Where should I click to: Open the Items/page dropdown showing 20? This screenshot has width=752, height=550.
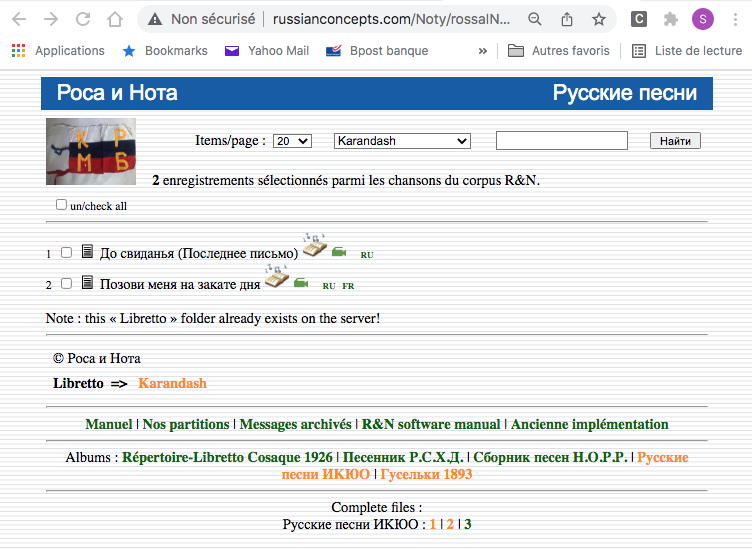click(x=292, y=141)
